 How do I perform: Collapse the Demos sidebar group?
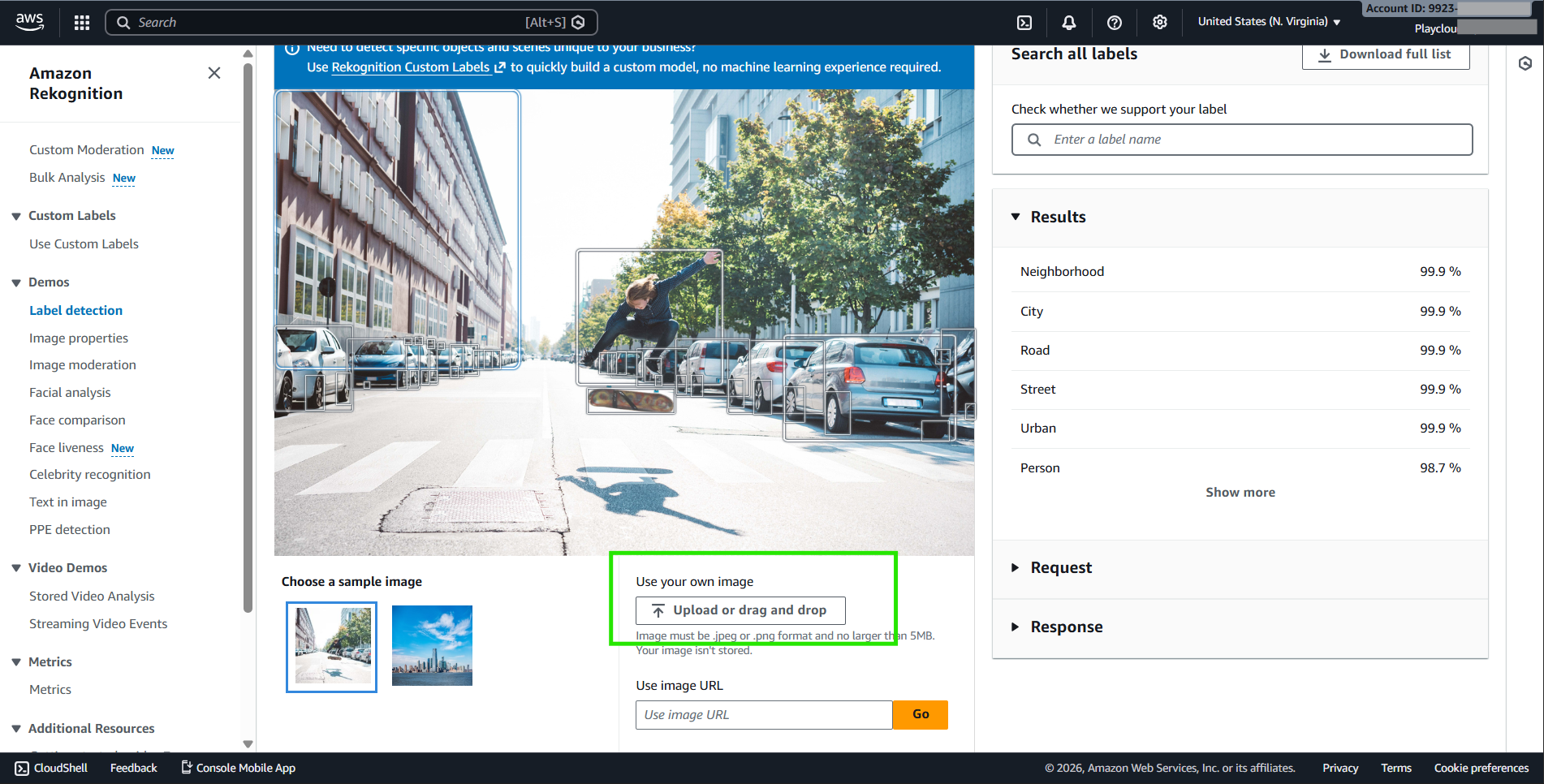tap(16, 282)
